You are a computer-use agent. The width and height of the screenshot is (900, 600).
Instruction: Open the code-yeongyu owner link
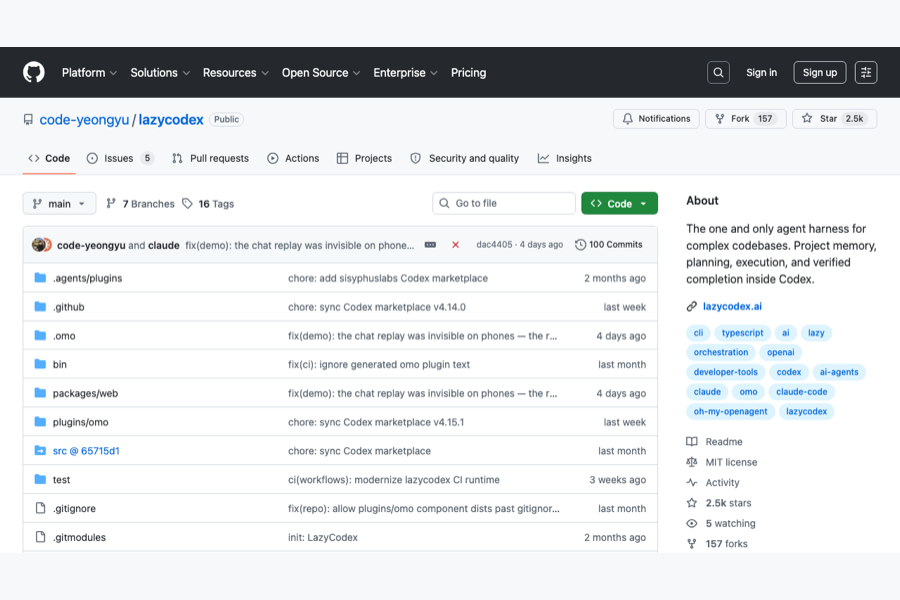coord(84,119)
